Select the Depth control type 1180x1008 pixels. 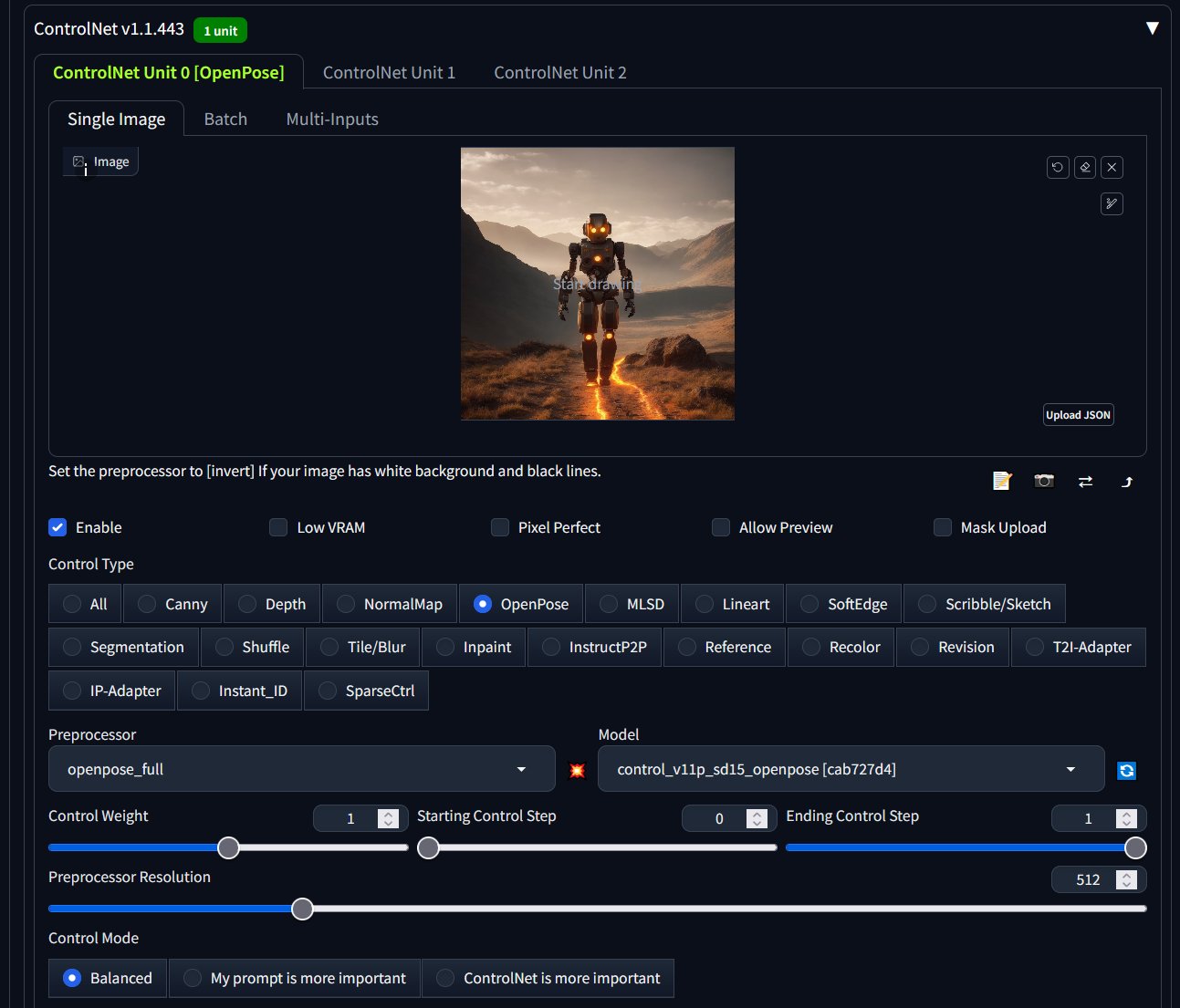coord(272,604)
